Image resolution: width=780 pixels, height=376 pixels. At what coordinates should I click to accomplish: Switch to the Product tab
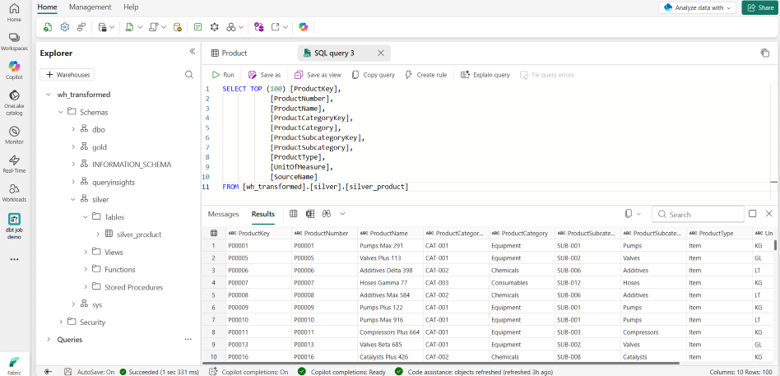(229, 53)
